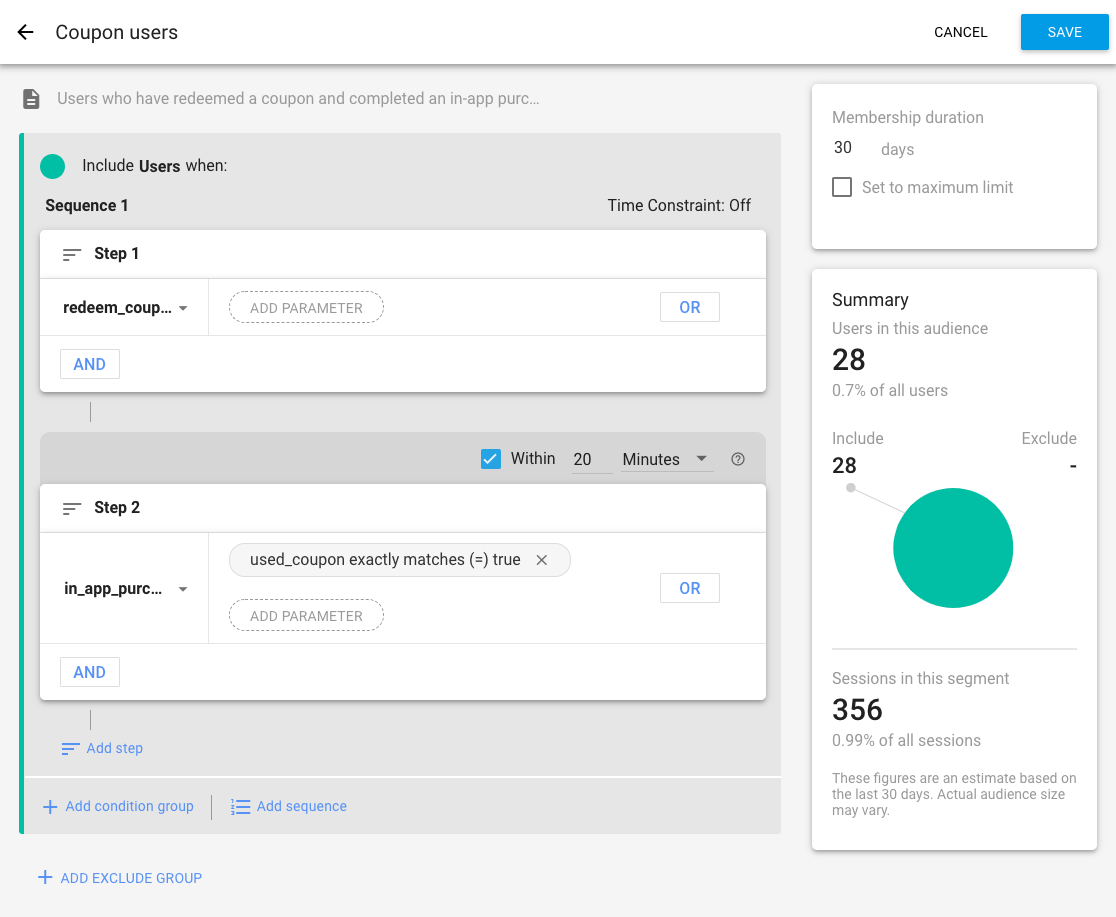
Task: Edit the membership duration days field
Action: point(844,148)
